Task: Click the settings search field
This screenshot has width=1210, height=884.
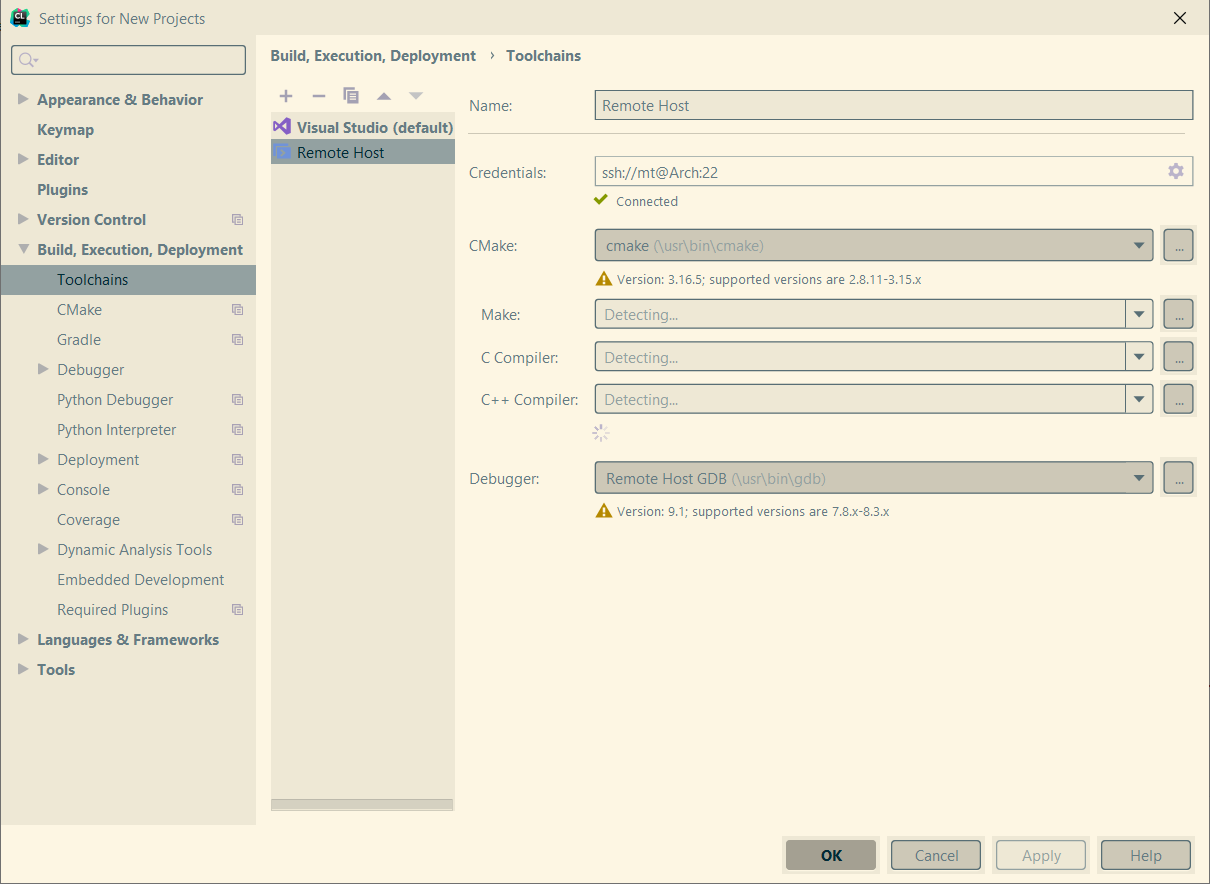Action: click(128, 60)
